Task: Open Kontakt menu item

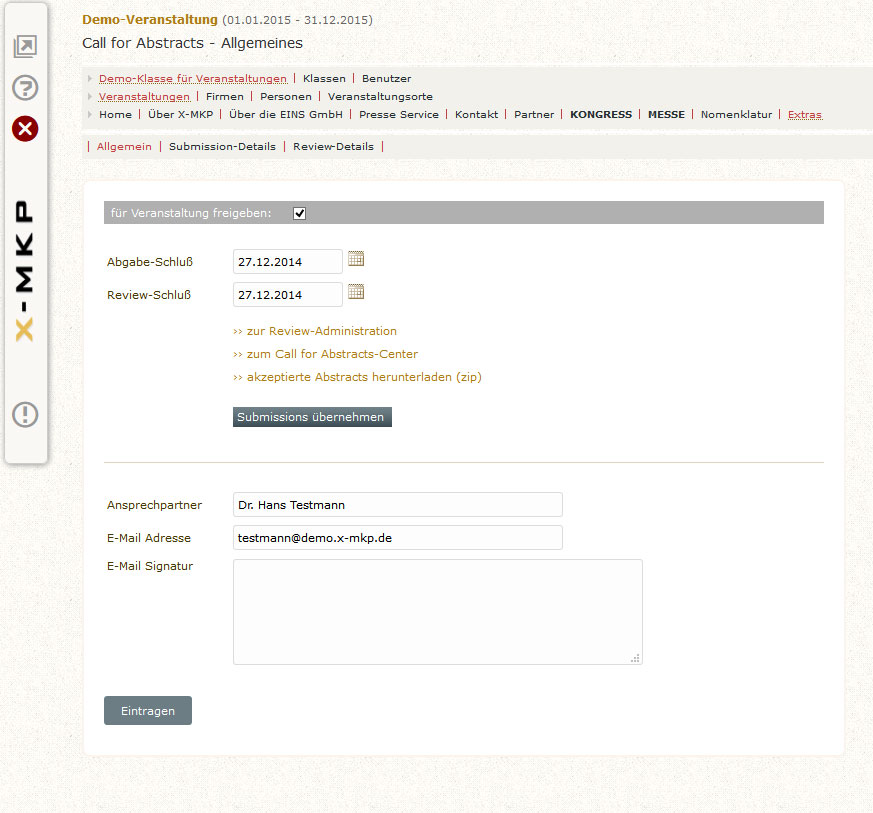Action: pyautogui.click(x=477, y=114)
